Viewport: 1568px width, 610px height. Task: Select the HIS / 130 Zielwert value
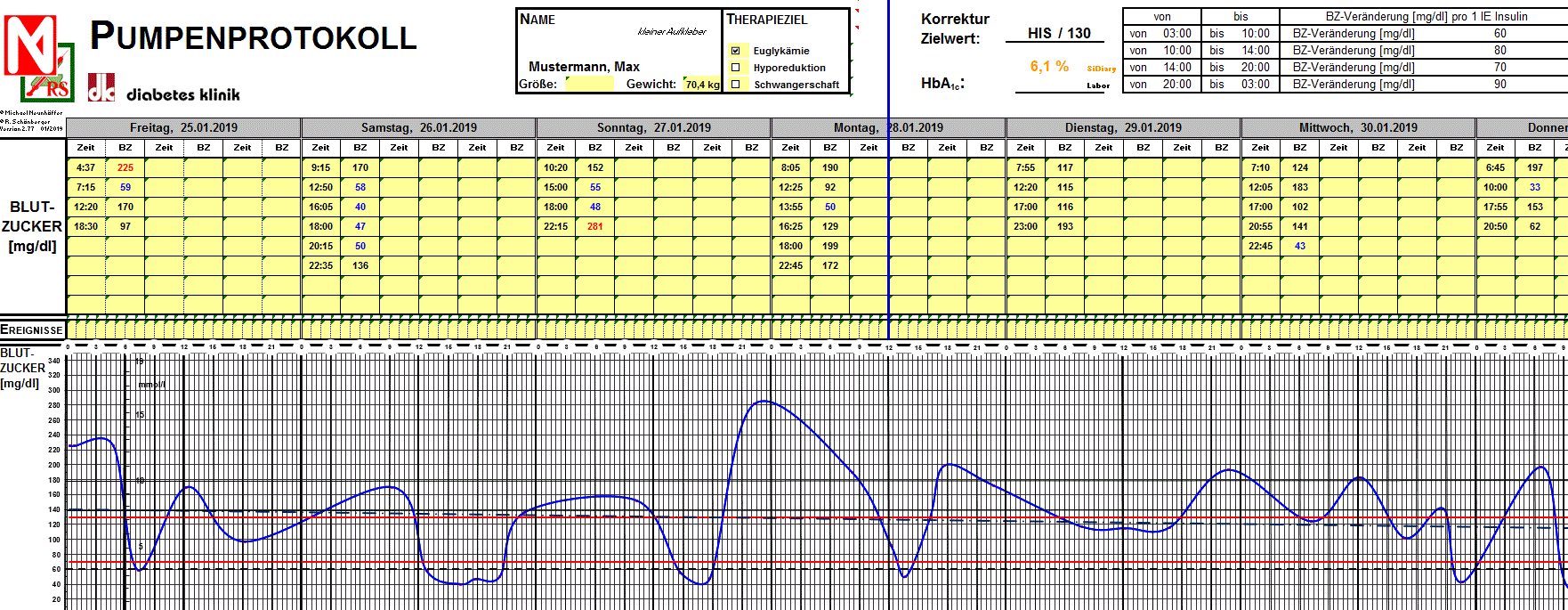point(1058,34)
